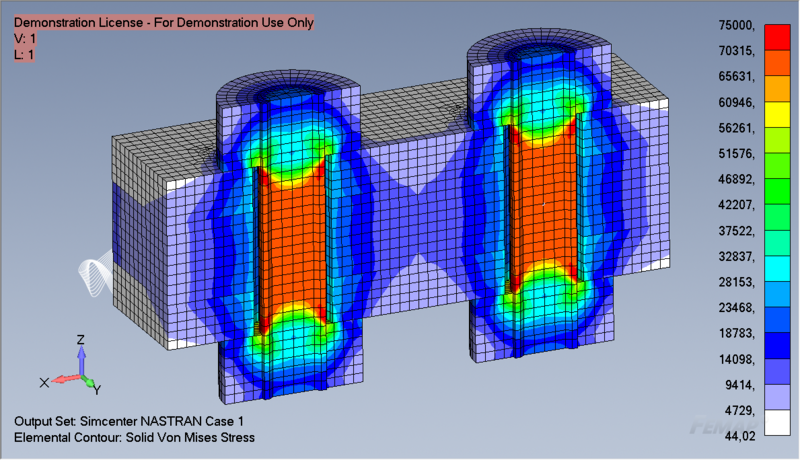Image resolution: width=800 pixels, height=460 pixels.
Task: Click the legend value 14098
Action: click(736, 359)
